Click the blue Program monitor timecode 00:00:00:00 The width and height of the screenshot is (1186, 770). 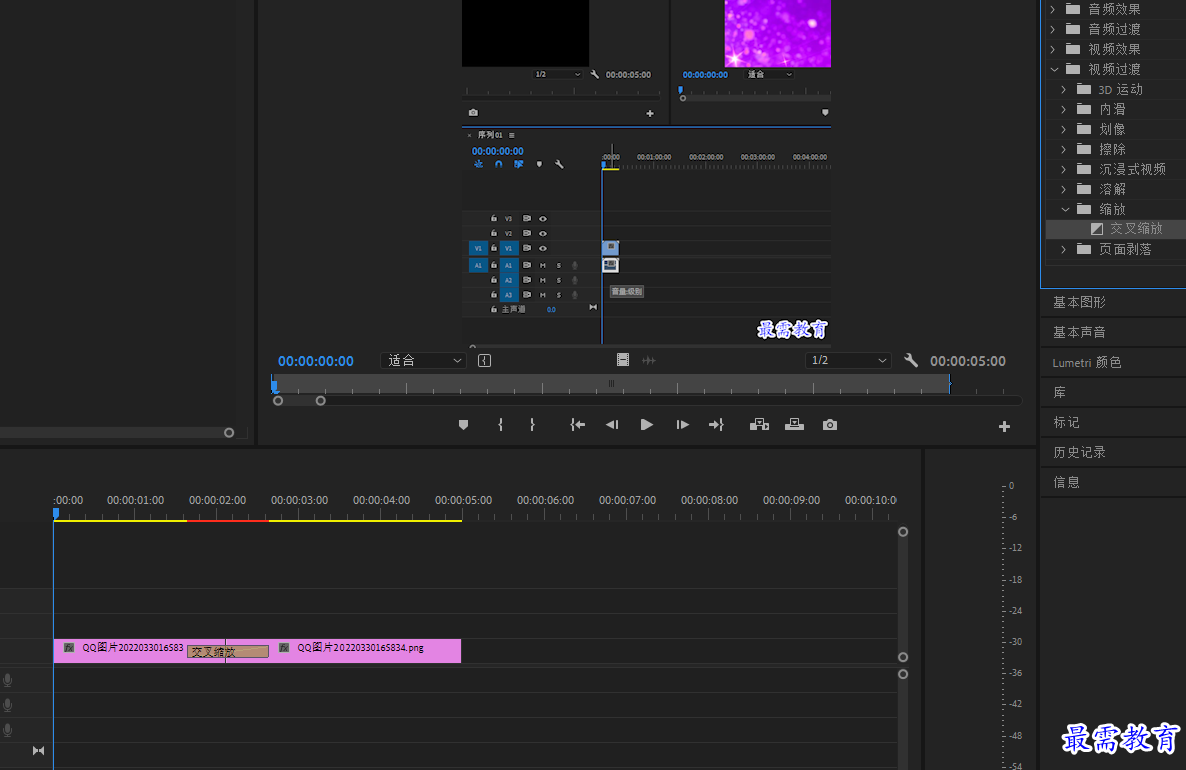[x=315, y=361]
